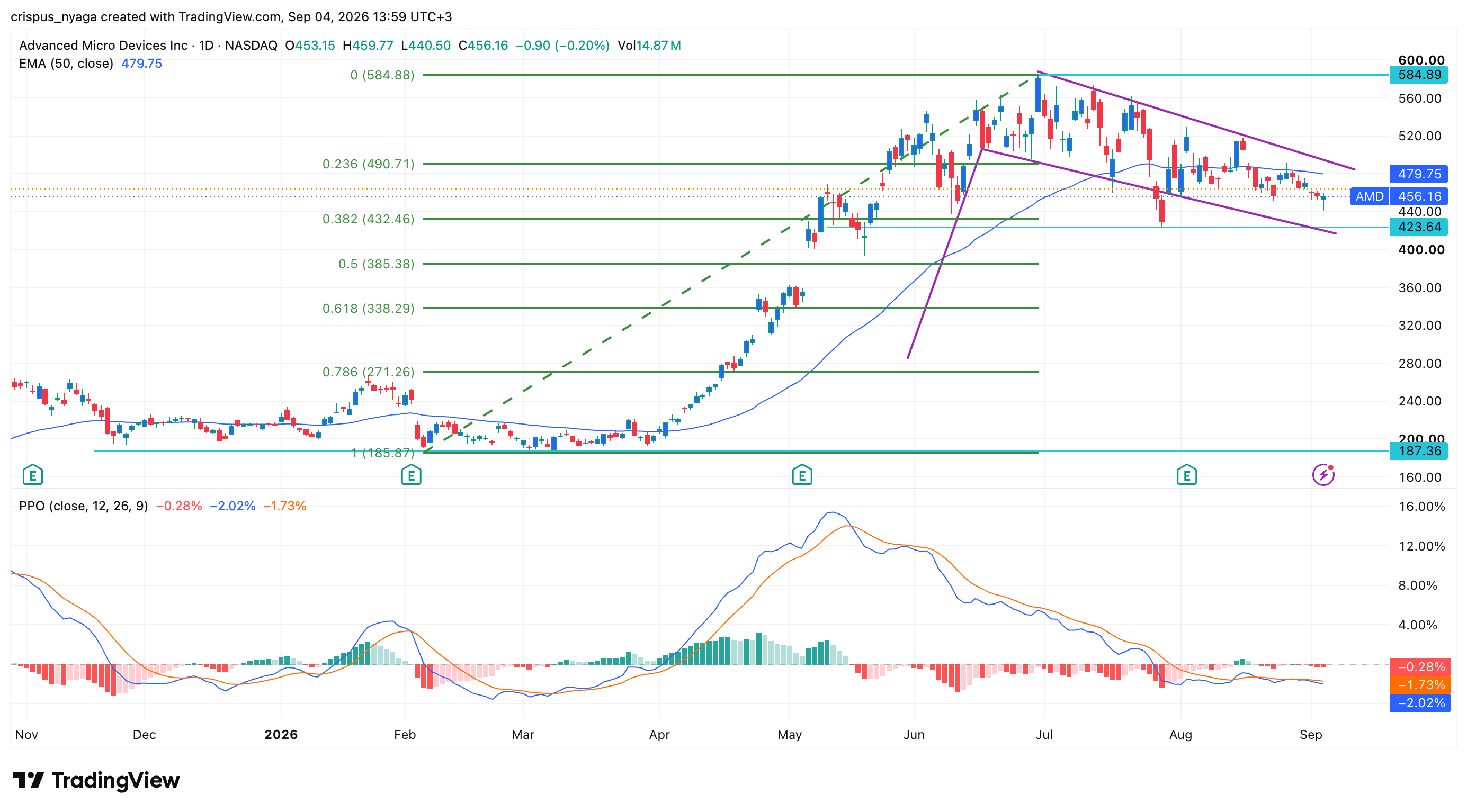Click the August earnings E marker
Image resolution: width=1467 pixels, height=812 pixels.
[x=1187, y=475]
